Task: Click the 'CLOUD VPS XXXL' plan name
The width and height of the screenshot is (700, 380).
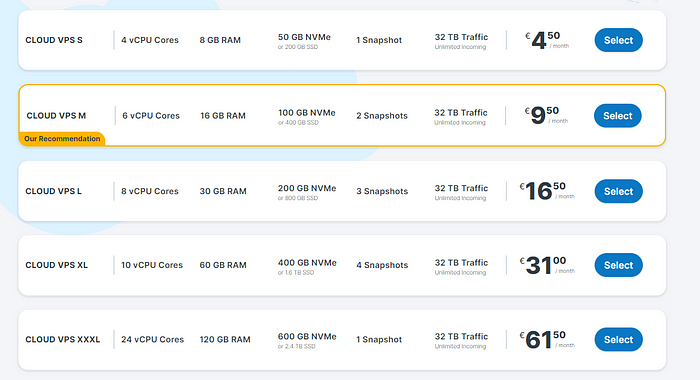Action: [62, 339]
